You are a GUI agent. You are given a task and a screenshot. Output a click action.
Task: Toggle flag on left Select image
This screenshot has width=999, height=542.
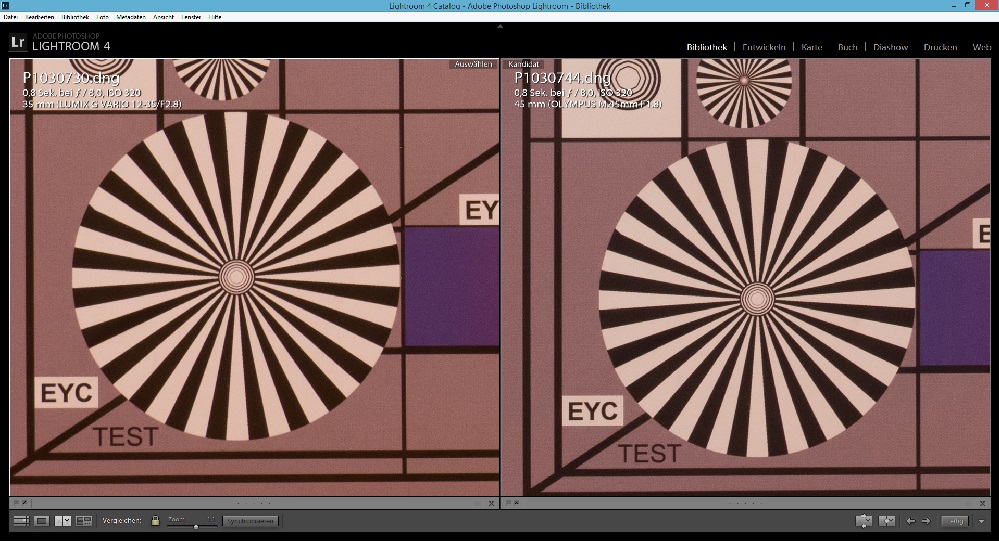coord(17,503)
